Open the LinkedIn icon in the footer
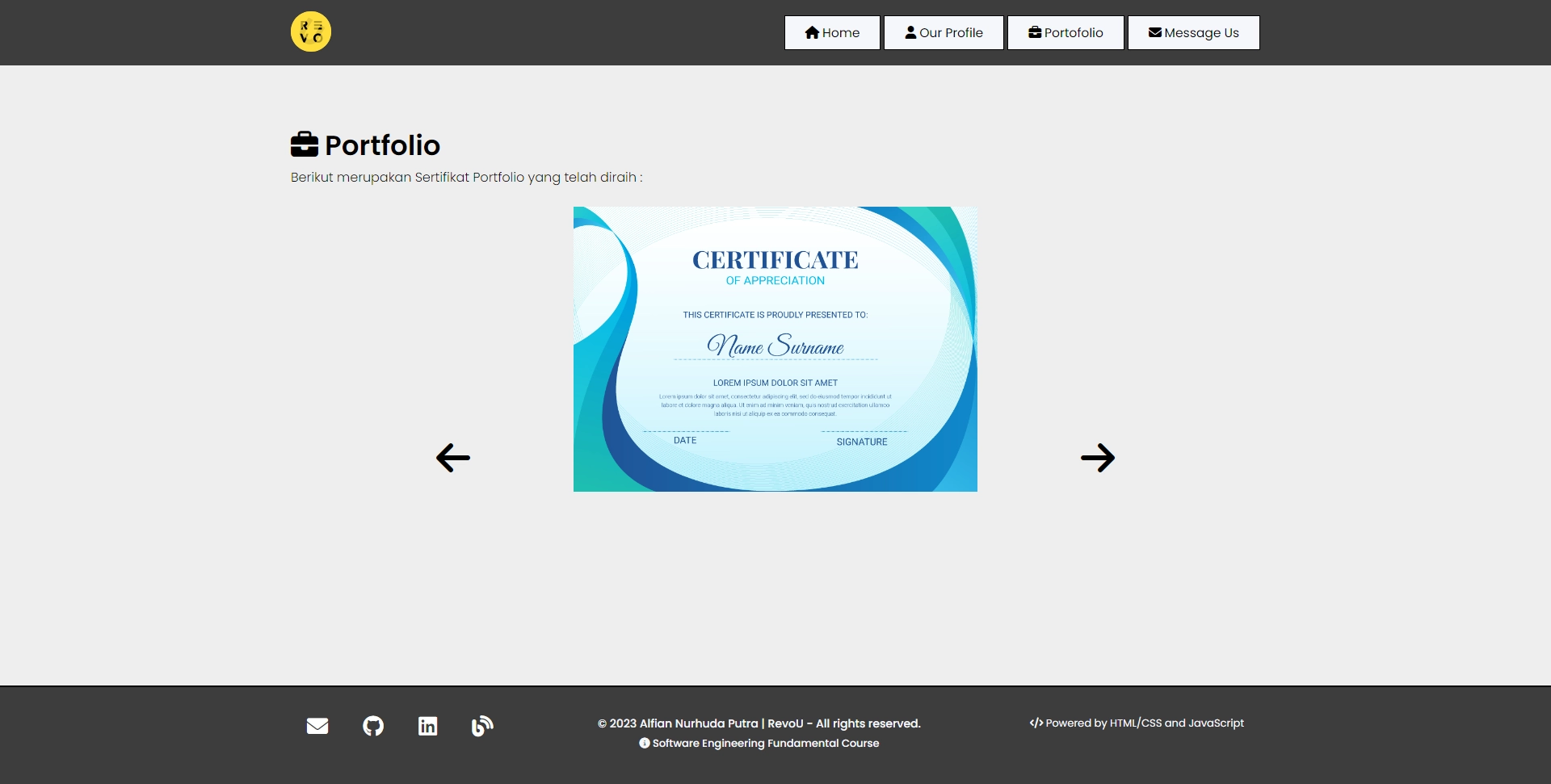1551x784 pixels. click(427, 725)
